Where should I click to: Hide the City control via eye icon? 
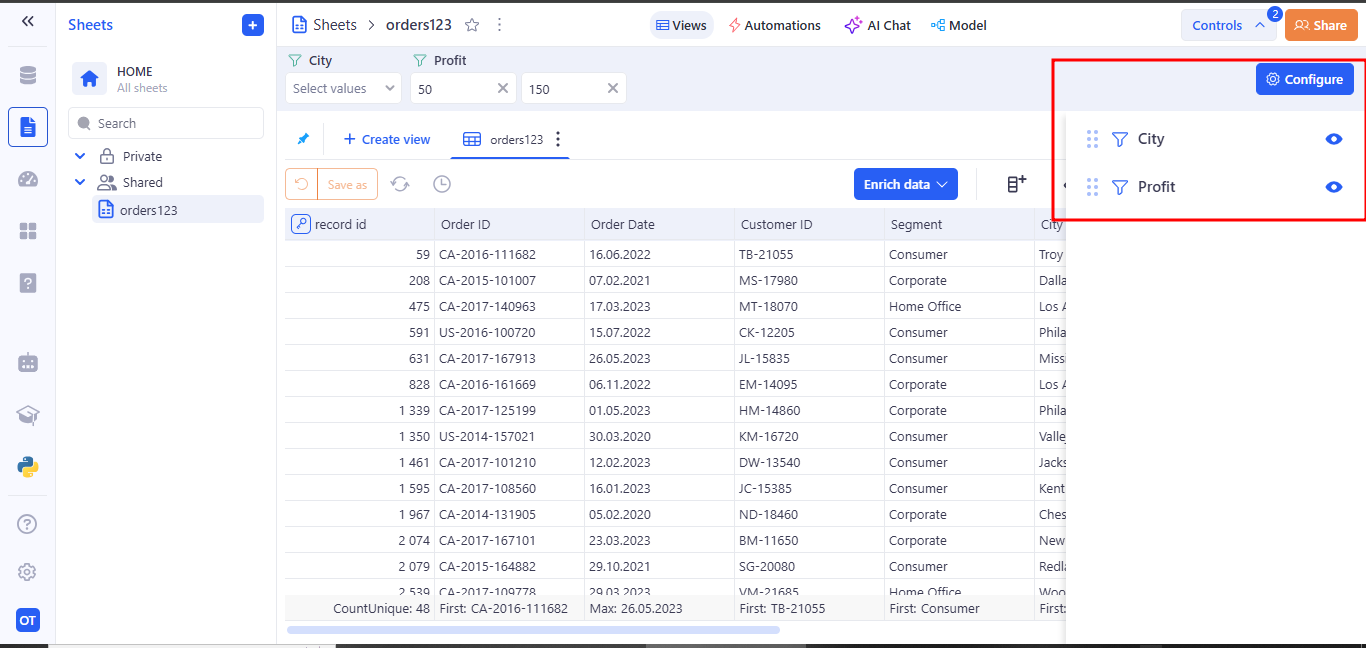click(1333, 139)
